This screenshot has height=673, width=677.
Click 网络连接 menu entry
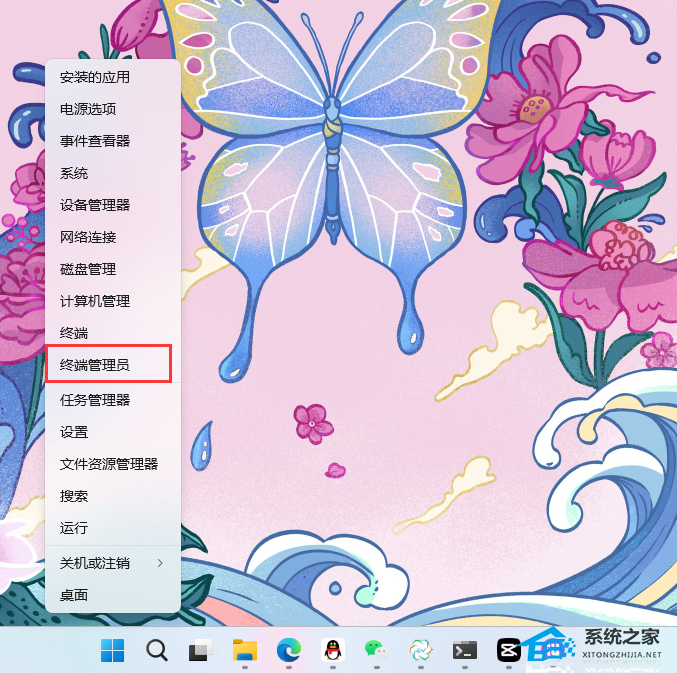click(x=88, y=237)
